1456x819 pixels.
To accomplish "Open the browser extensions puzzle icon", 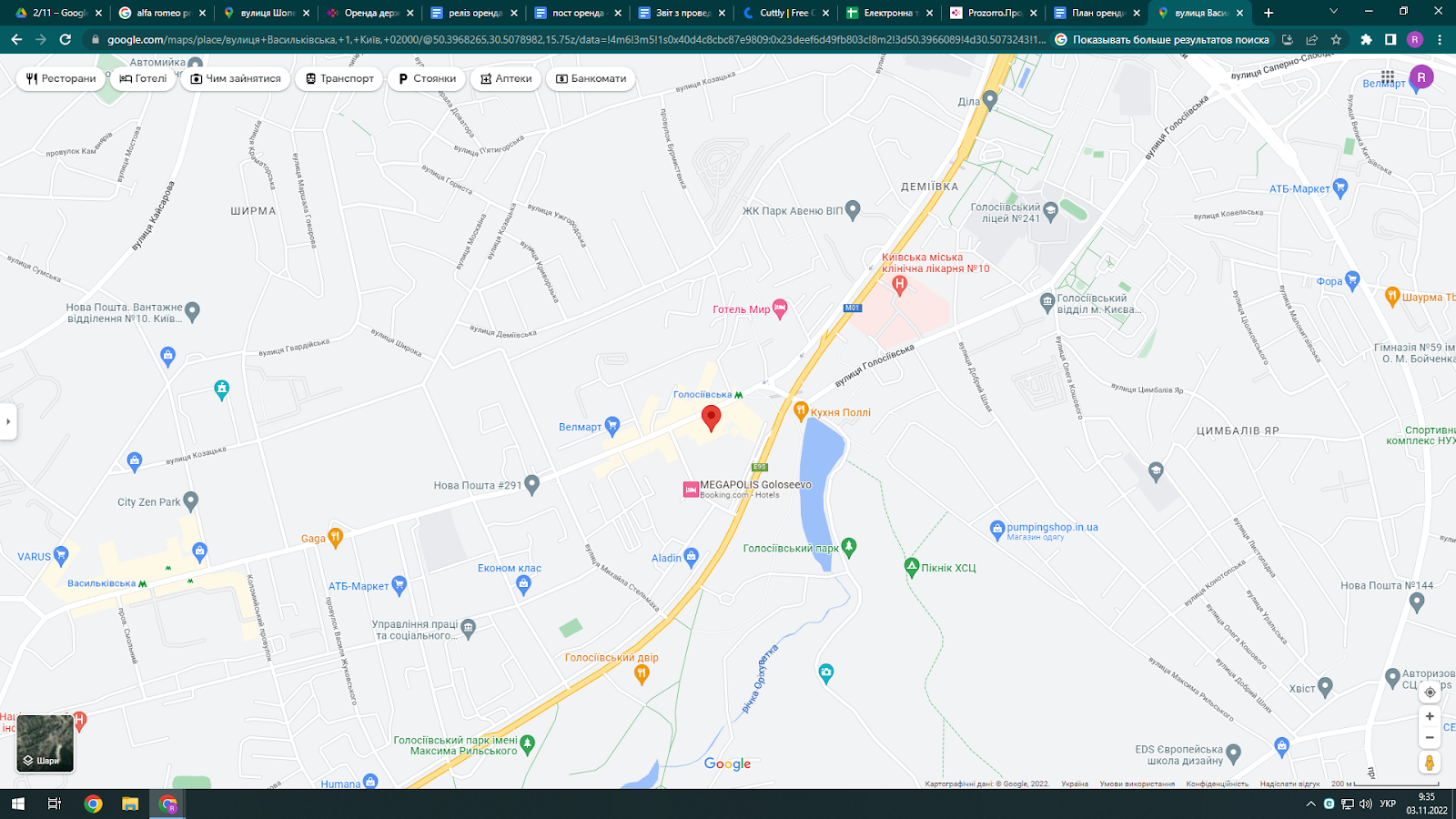I will [1366, 39].
